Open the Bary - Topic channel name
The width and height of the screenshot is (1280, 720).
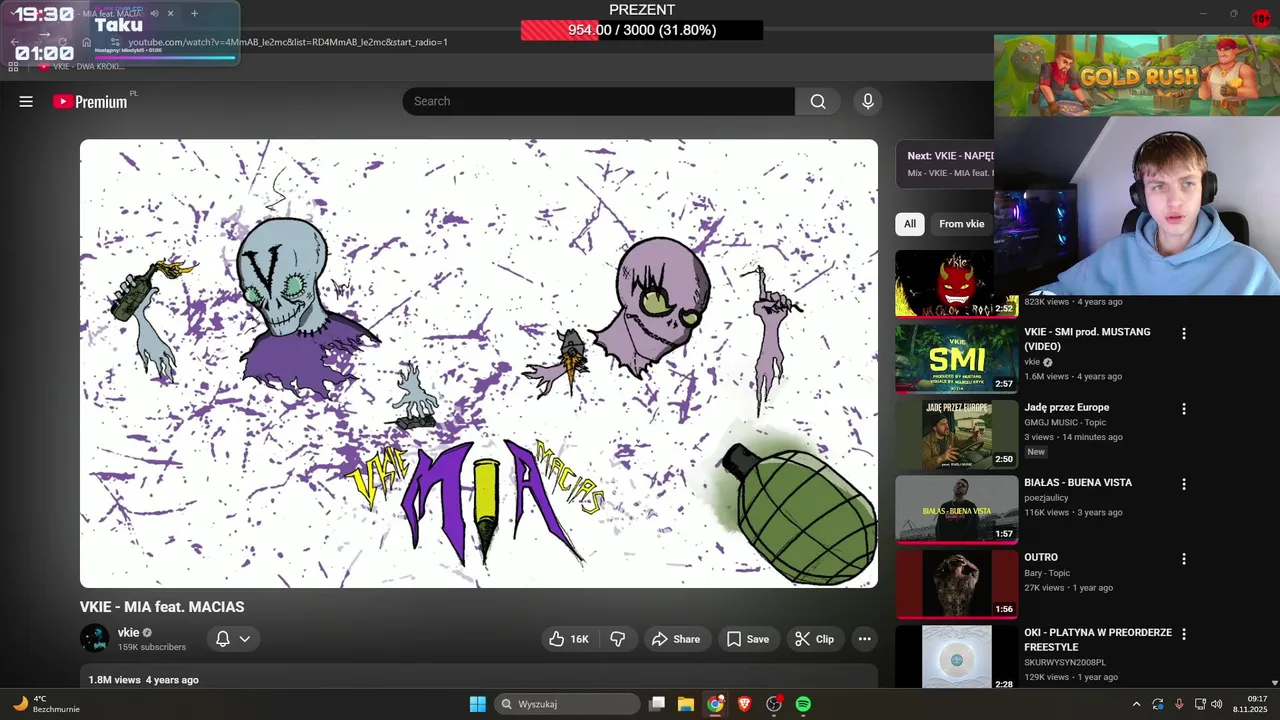point(1047,573)
